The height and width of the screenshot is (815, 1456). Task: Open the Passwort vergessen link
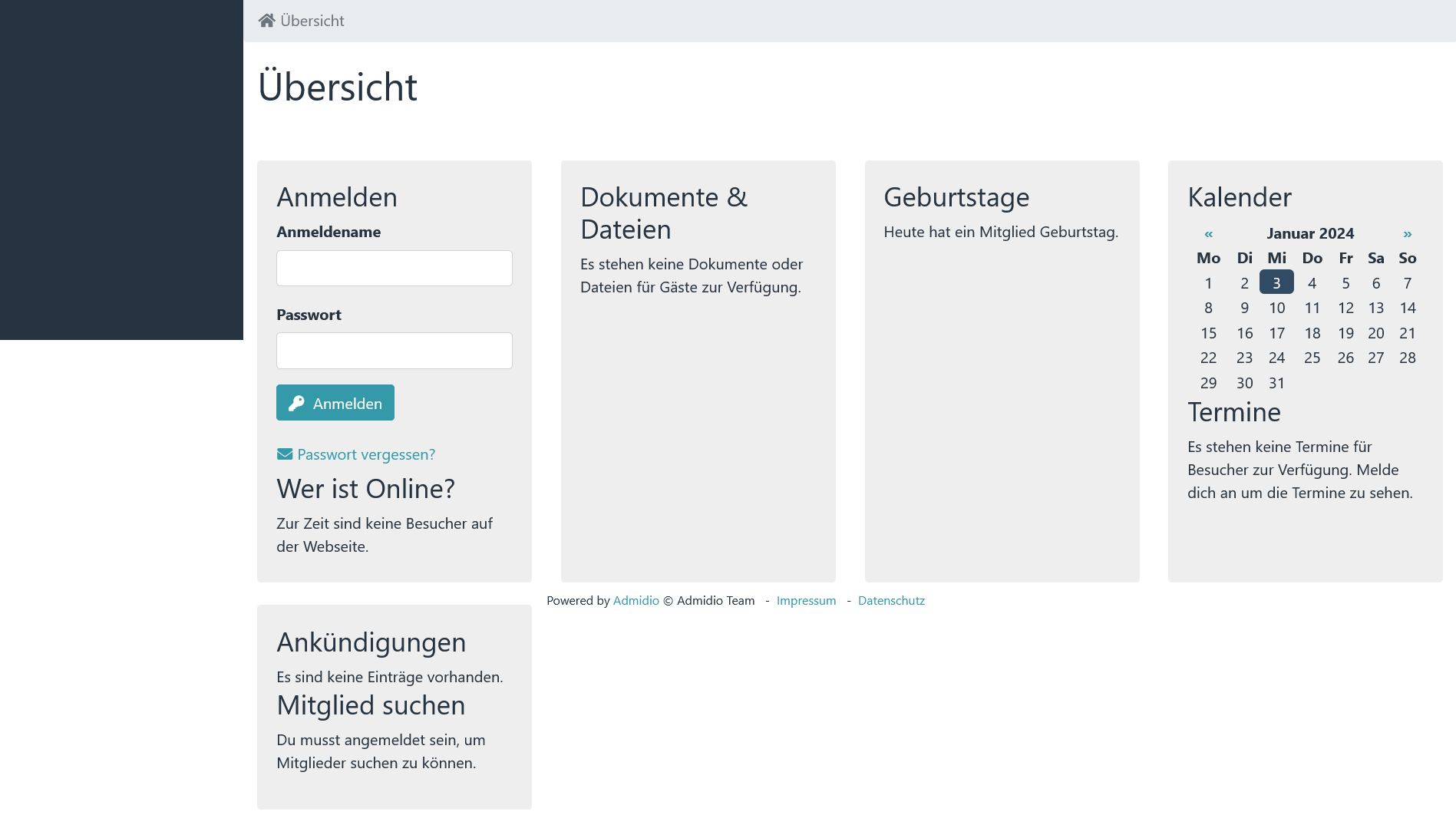(365, 454)
